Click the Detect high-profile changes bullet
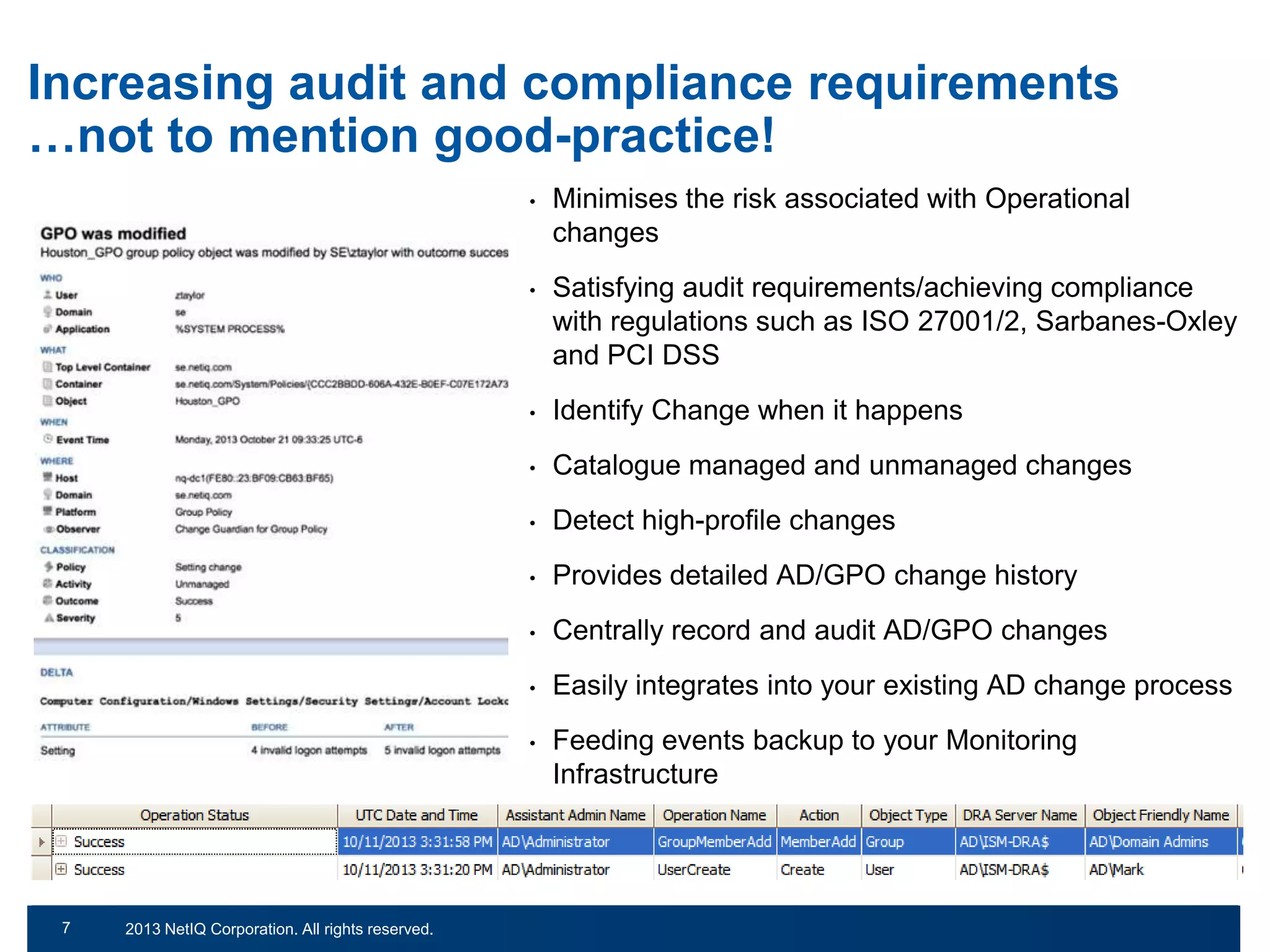Screen dimensions: 1270x952 coord(724,520)
